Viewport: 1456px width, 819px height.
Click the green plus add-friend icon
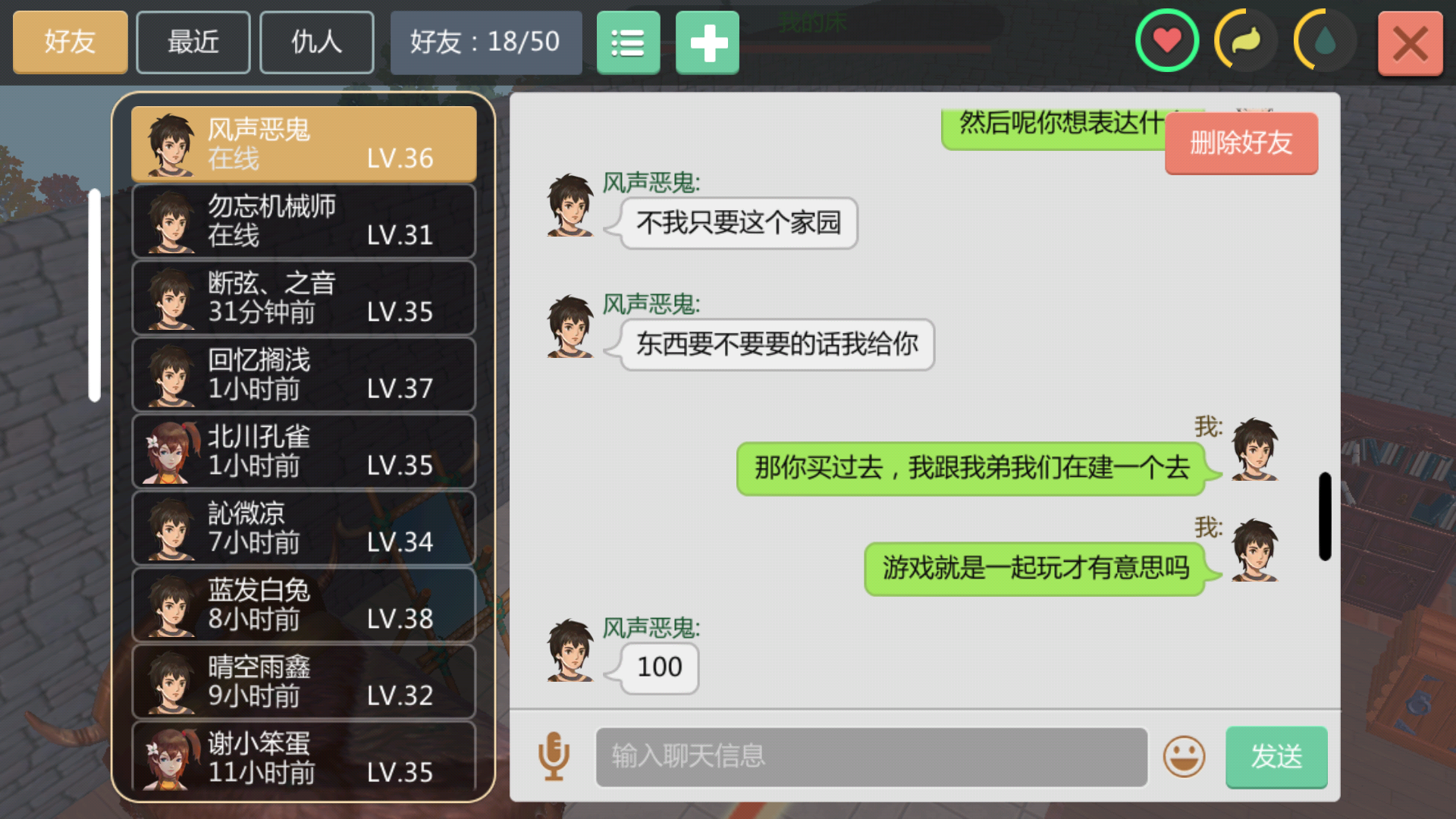(x=707, y=42)
